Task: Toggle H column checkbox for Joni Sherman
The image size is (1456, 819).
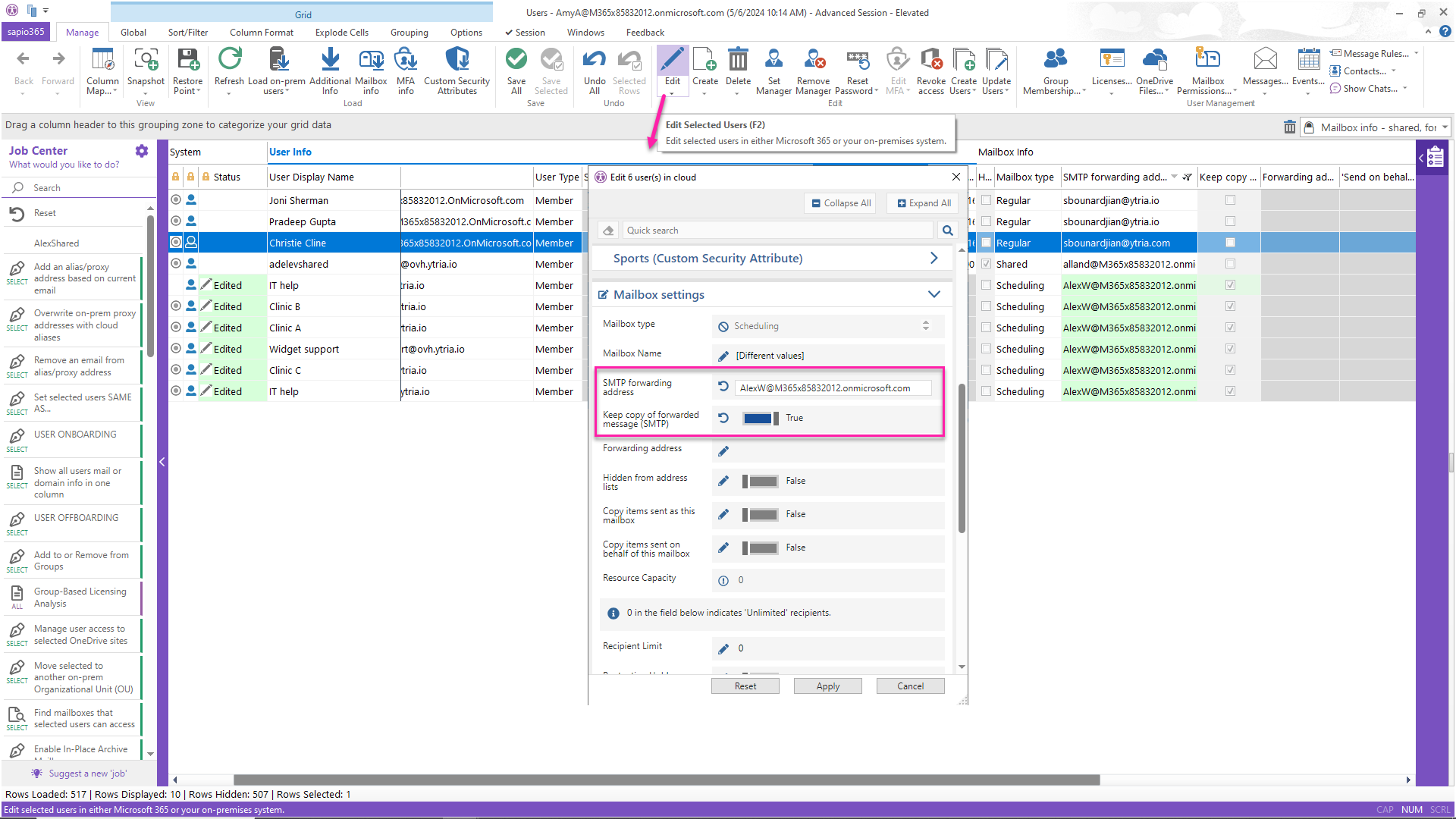Action: tap(986, 200)
